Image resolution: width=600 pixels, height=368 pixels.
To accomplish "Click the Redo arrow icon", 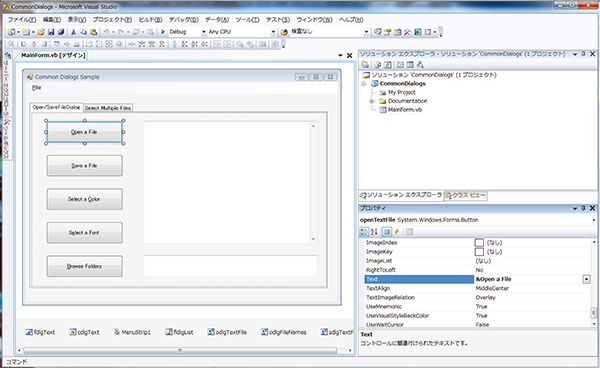I will coord(121,32).
